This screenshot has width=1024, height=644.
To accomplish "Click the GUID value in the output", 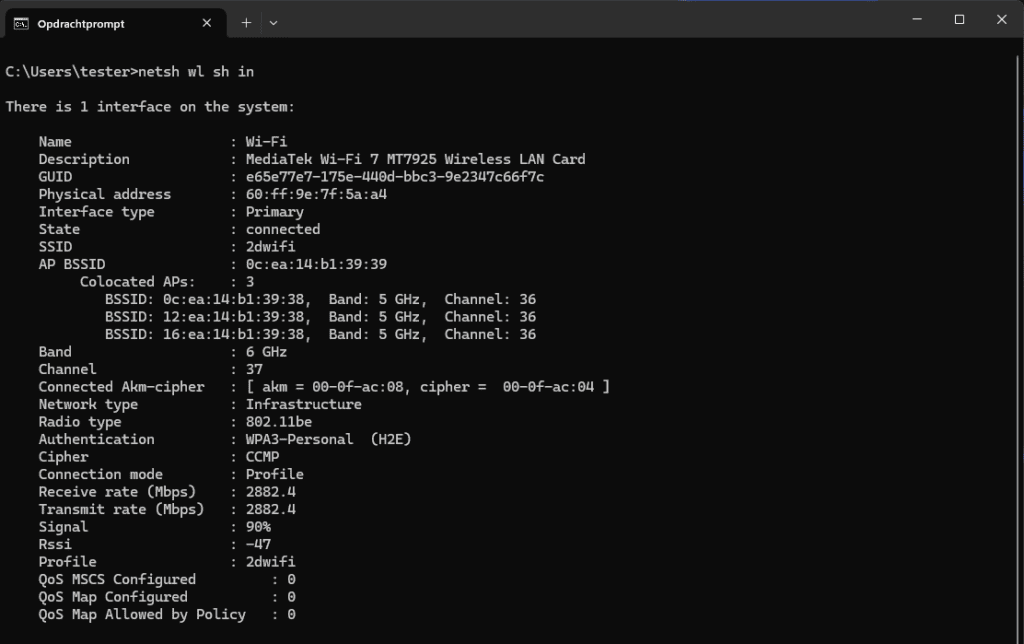I will click(x=394, y=177).
